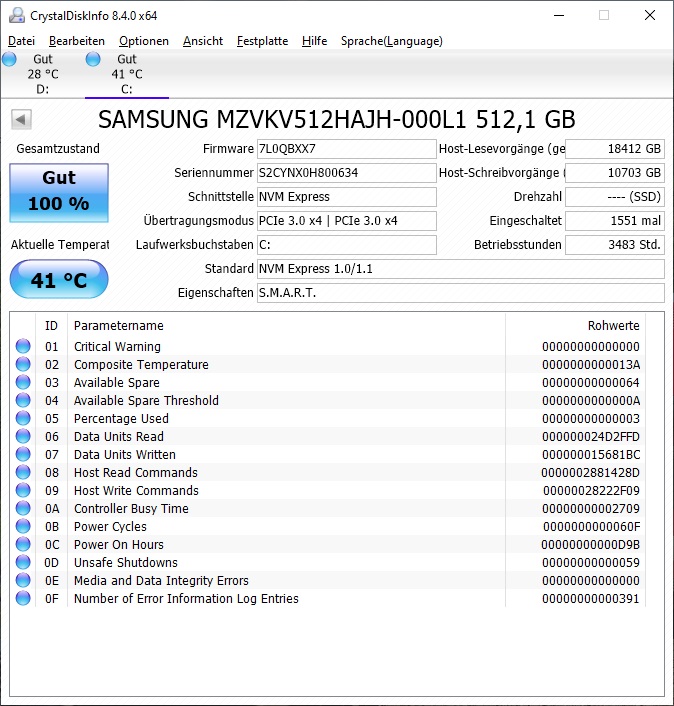The image size is (674, 706).
Task: Click the Drehzahl value ---- (SSD)
Action: pos(615,197)
